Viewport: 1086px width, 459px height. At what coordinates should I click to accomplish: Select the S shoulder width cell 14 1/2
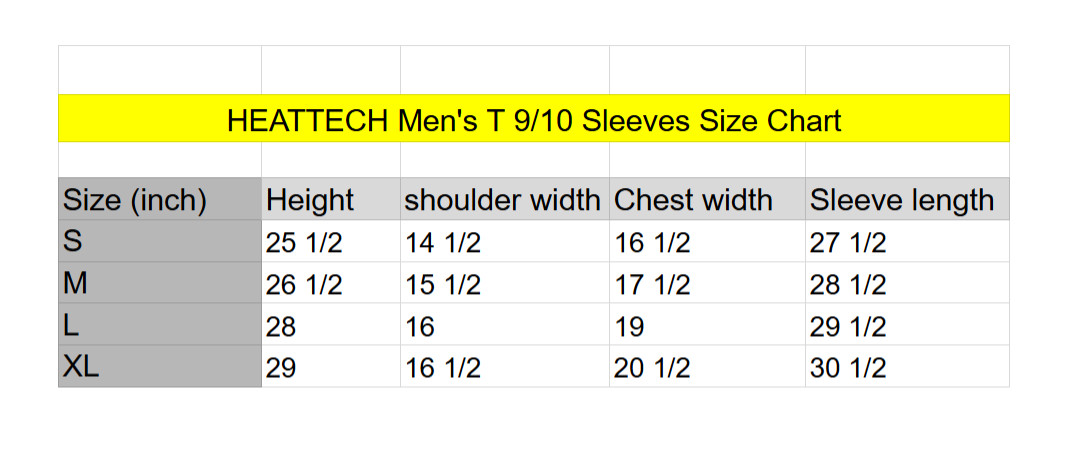click(504, 242)
